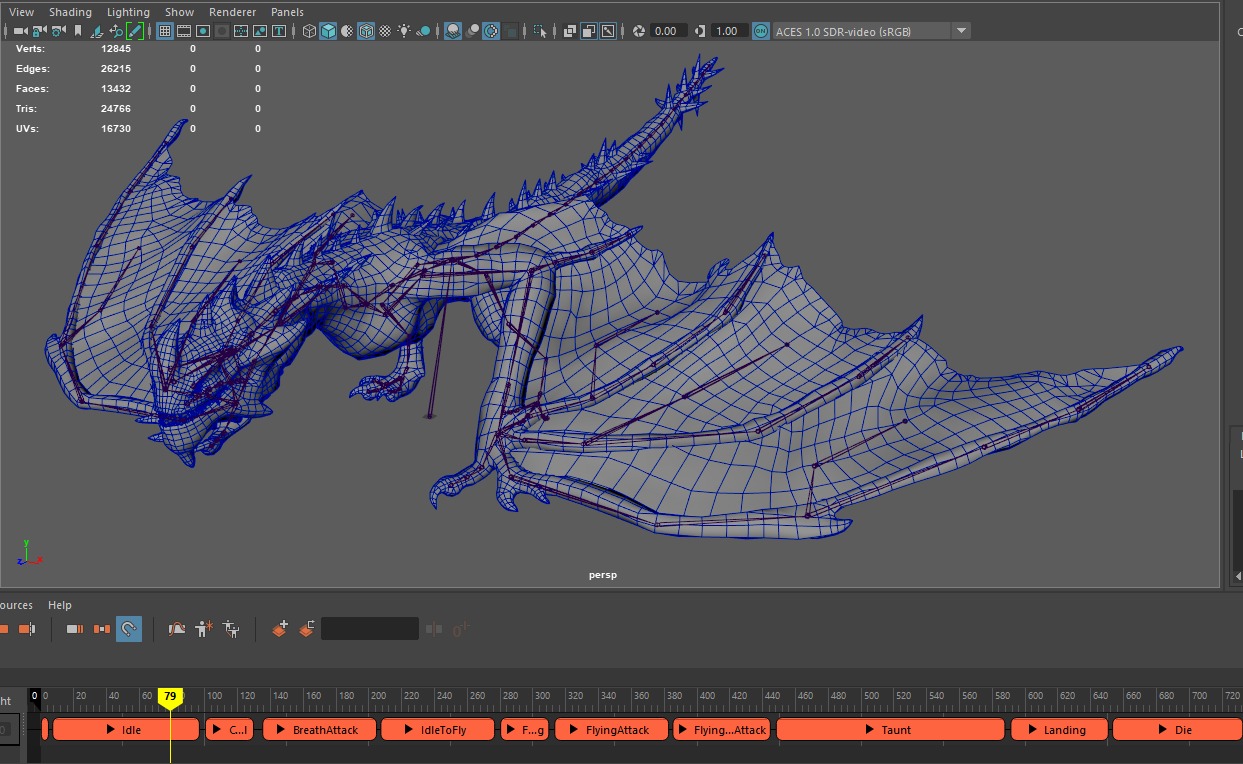This screenshot has width=1243, height=764.
Task: Toggle the X-Ray Joints icon
Action: pyautogui.click(x=608, y=31)
